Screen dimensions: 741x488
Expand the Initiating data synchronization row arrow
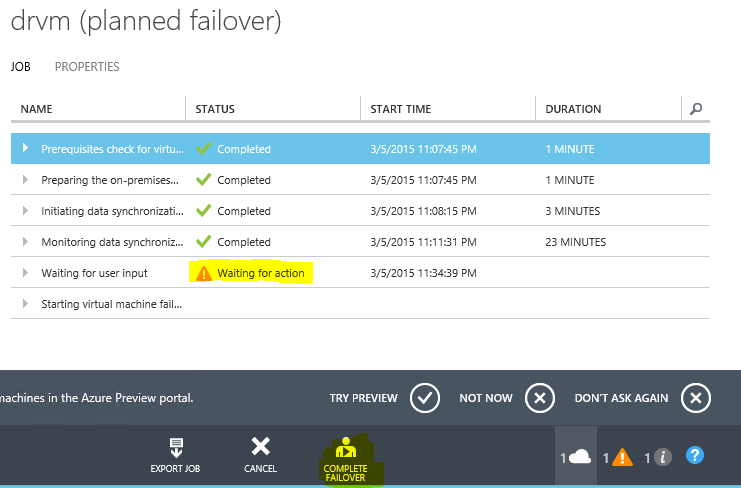25,211
